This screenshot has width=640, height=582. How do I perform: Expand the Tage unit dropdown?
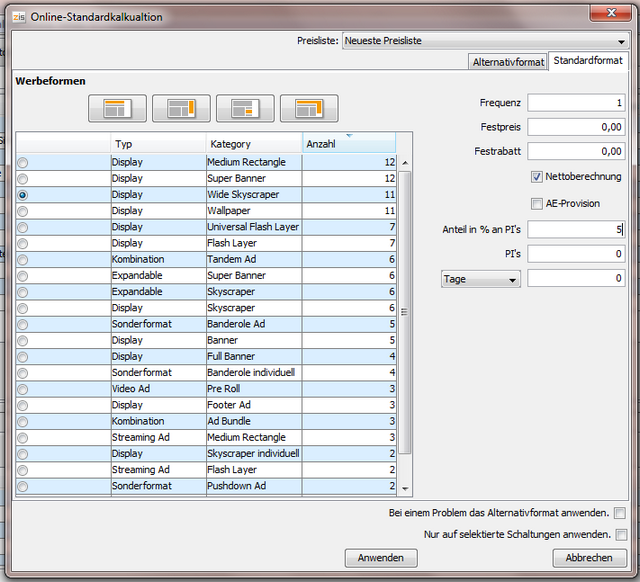click(481, 280)
